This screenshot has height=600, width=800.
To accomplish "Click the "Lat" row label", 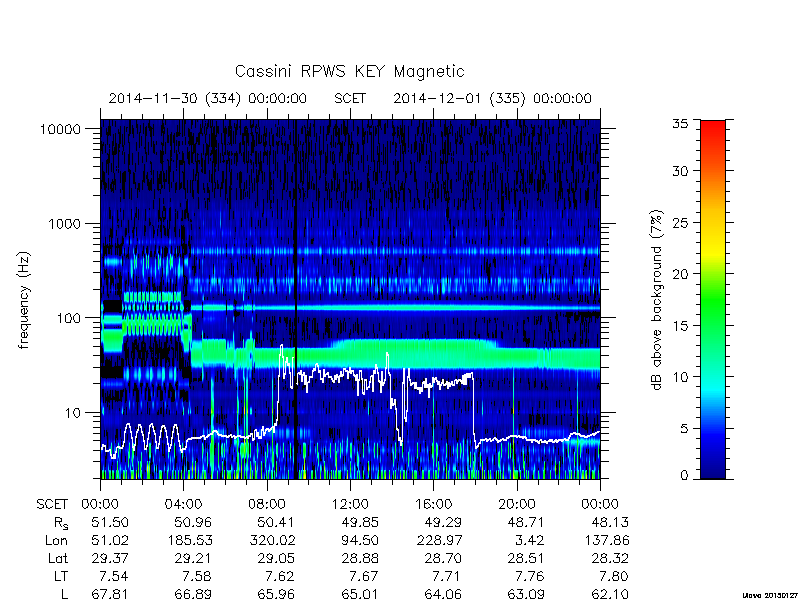I will [58, 559].
